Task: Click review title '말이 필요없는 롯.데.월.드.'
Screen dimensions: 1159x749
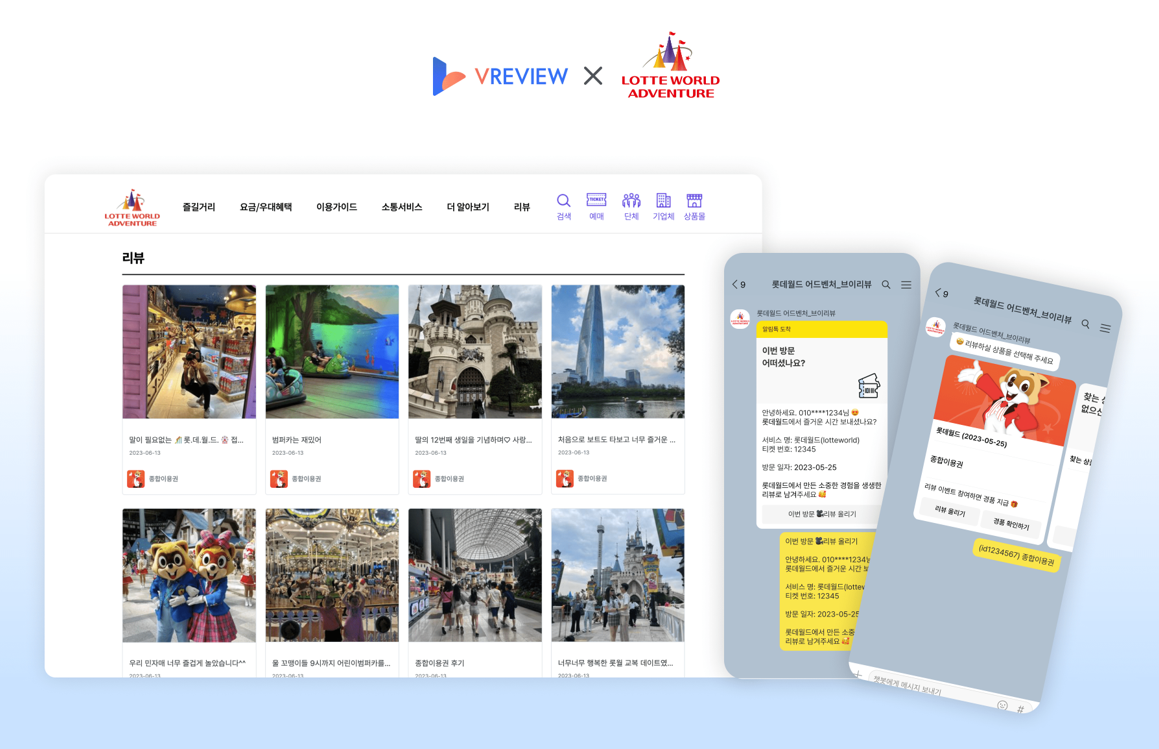Action: [186, 440]
